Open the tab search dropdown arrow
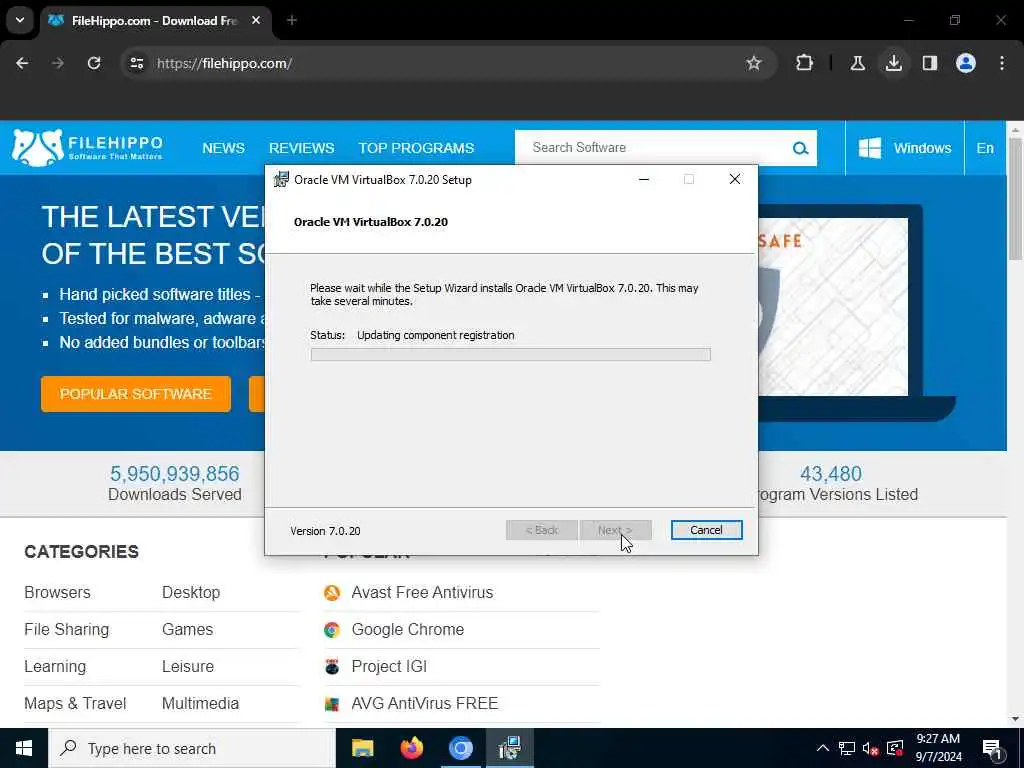 [20, 20]
